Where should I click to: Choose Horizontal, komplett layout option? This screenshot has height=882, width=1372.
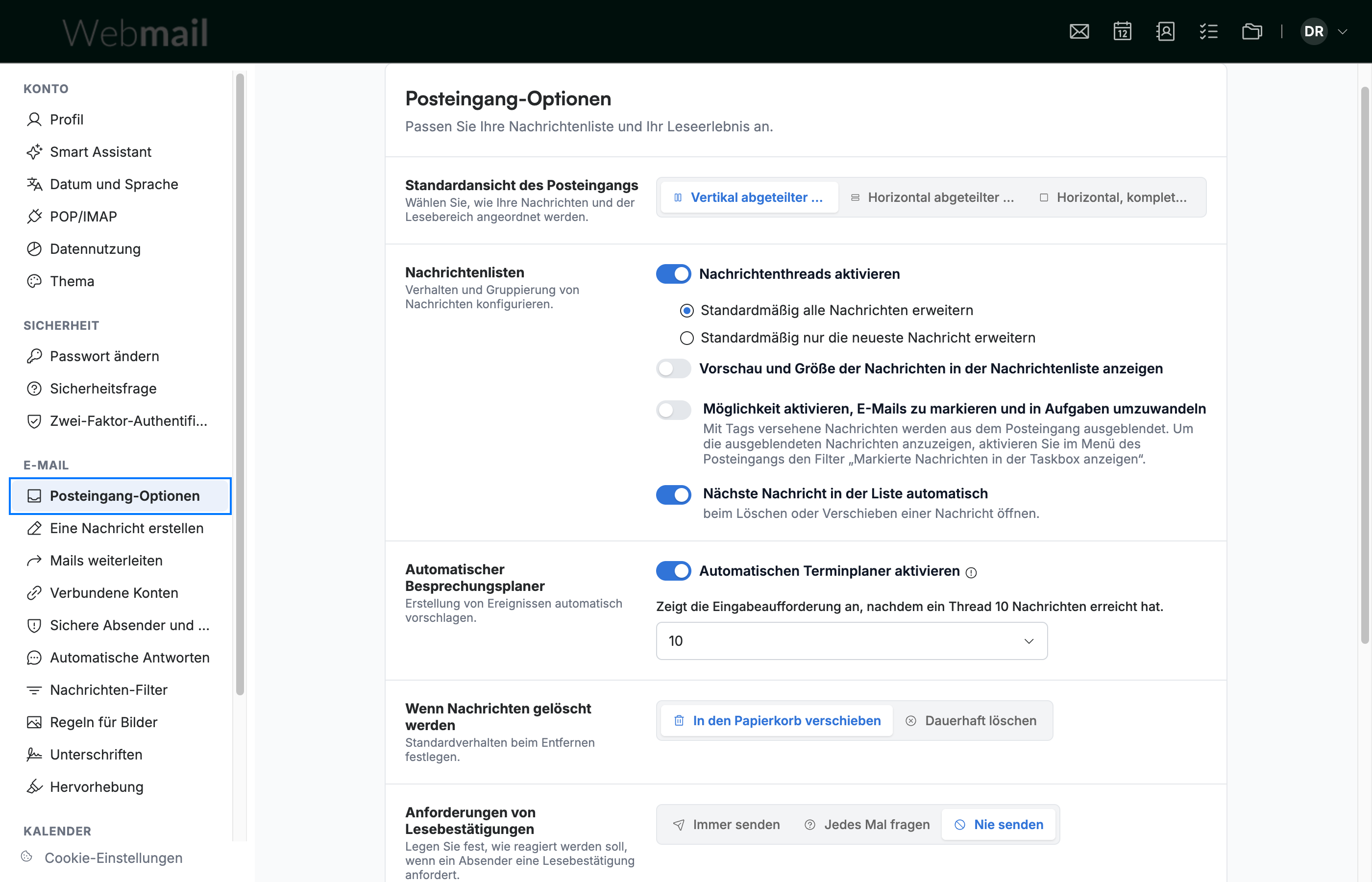coord(1113,197)
